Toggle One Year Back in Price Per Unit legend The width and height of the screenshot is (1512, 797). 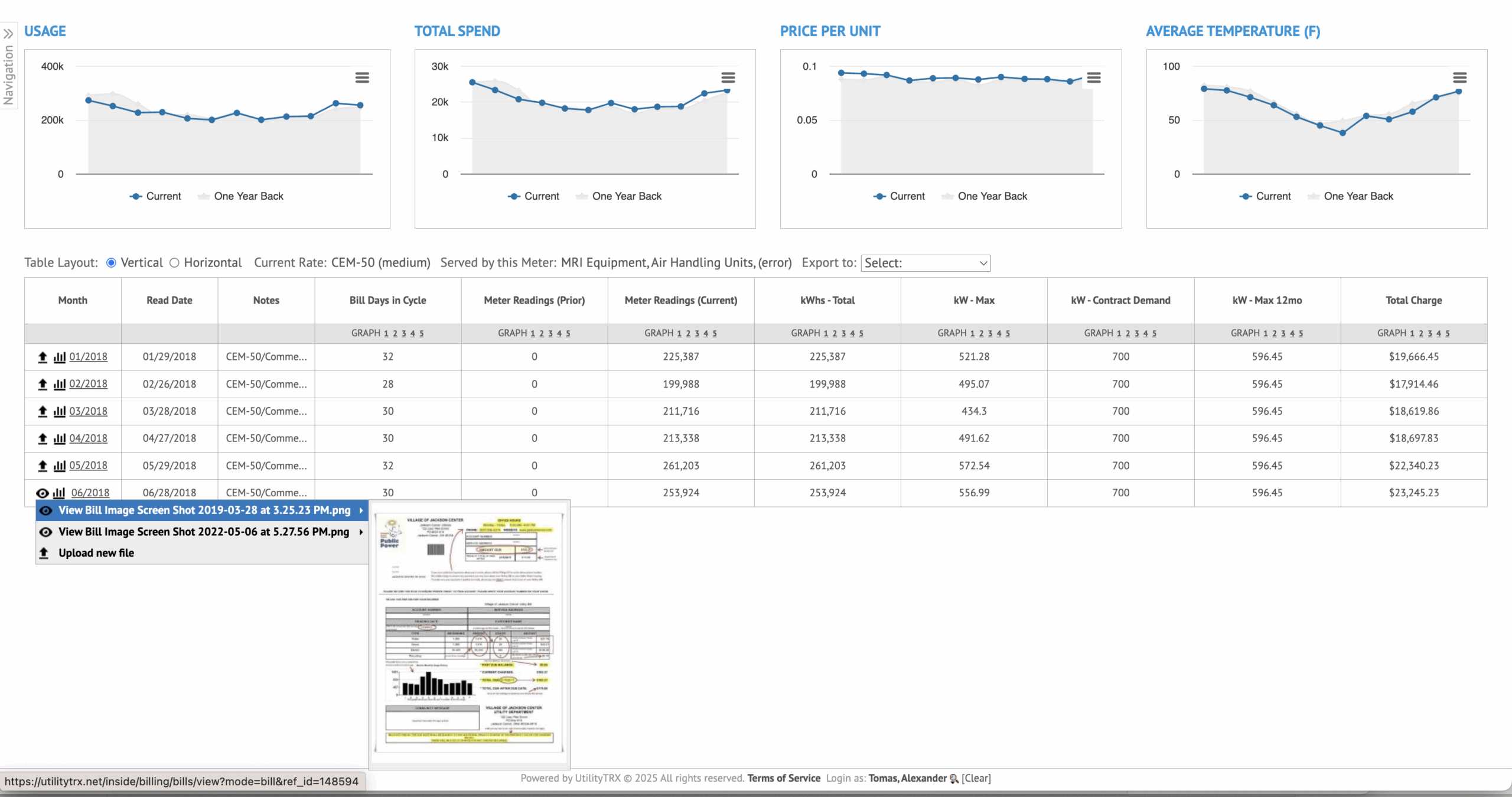pos(984,196)
